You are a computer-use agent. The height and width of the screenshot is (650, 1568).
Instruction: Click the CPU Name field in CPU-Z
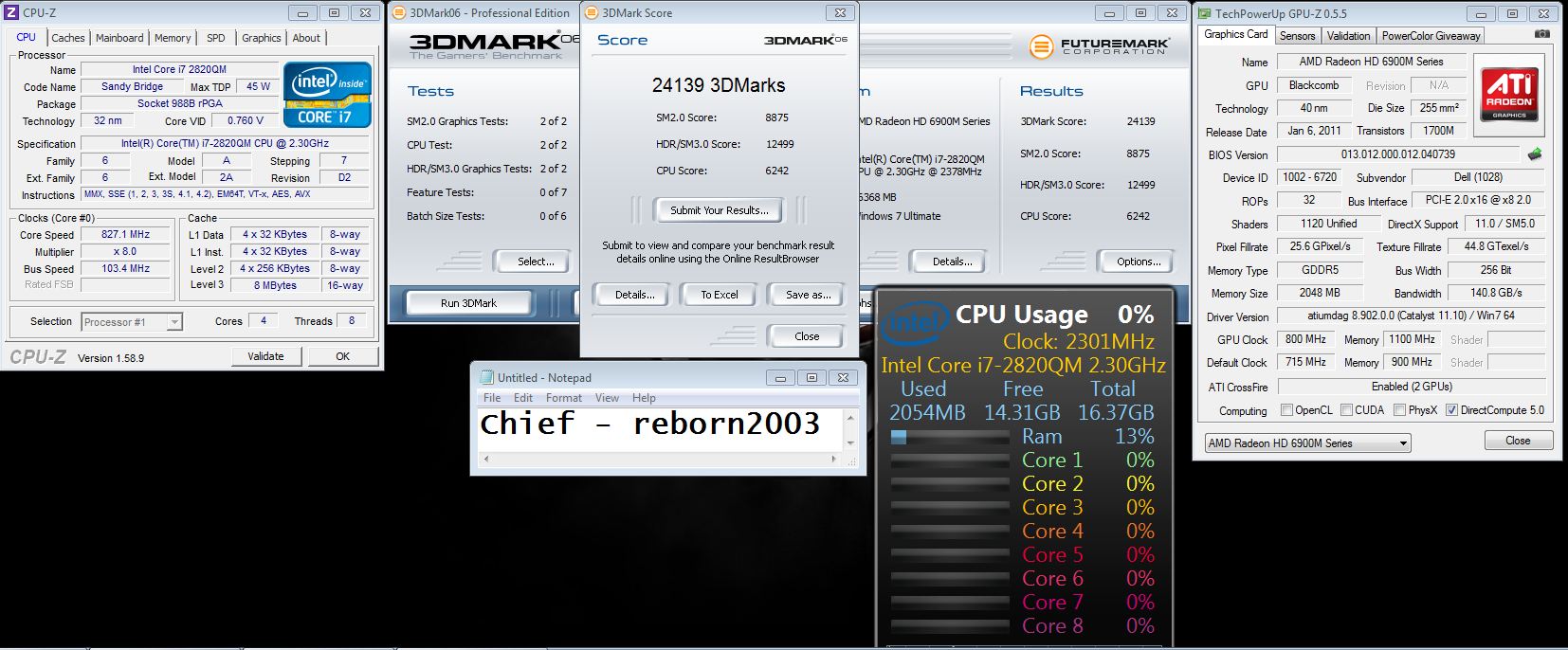tap(179, 69)
